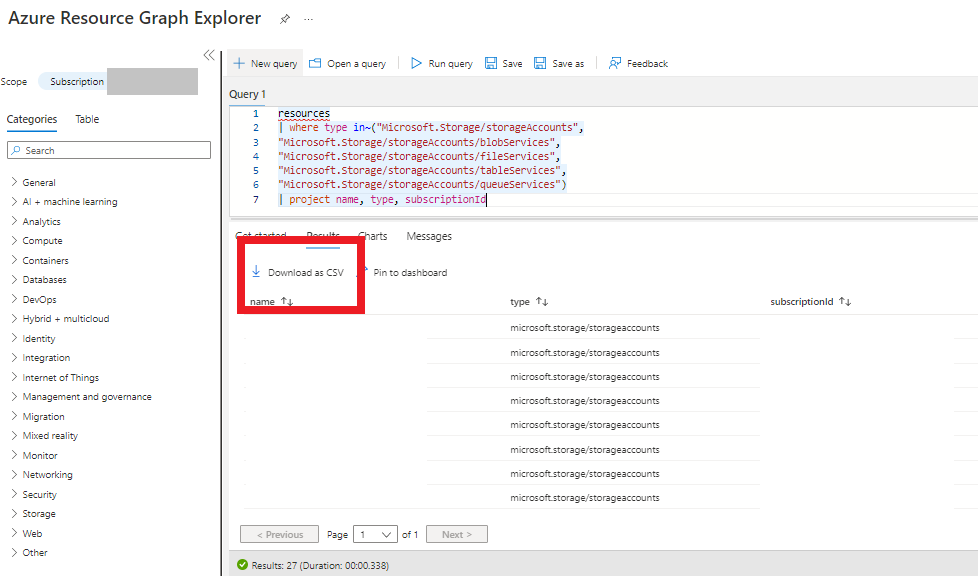Click the New query plus icon

(x=239, y=63)
